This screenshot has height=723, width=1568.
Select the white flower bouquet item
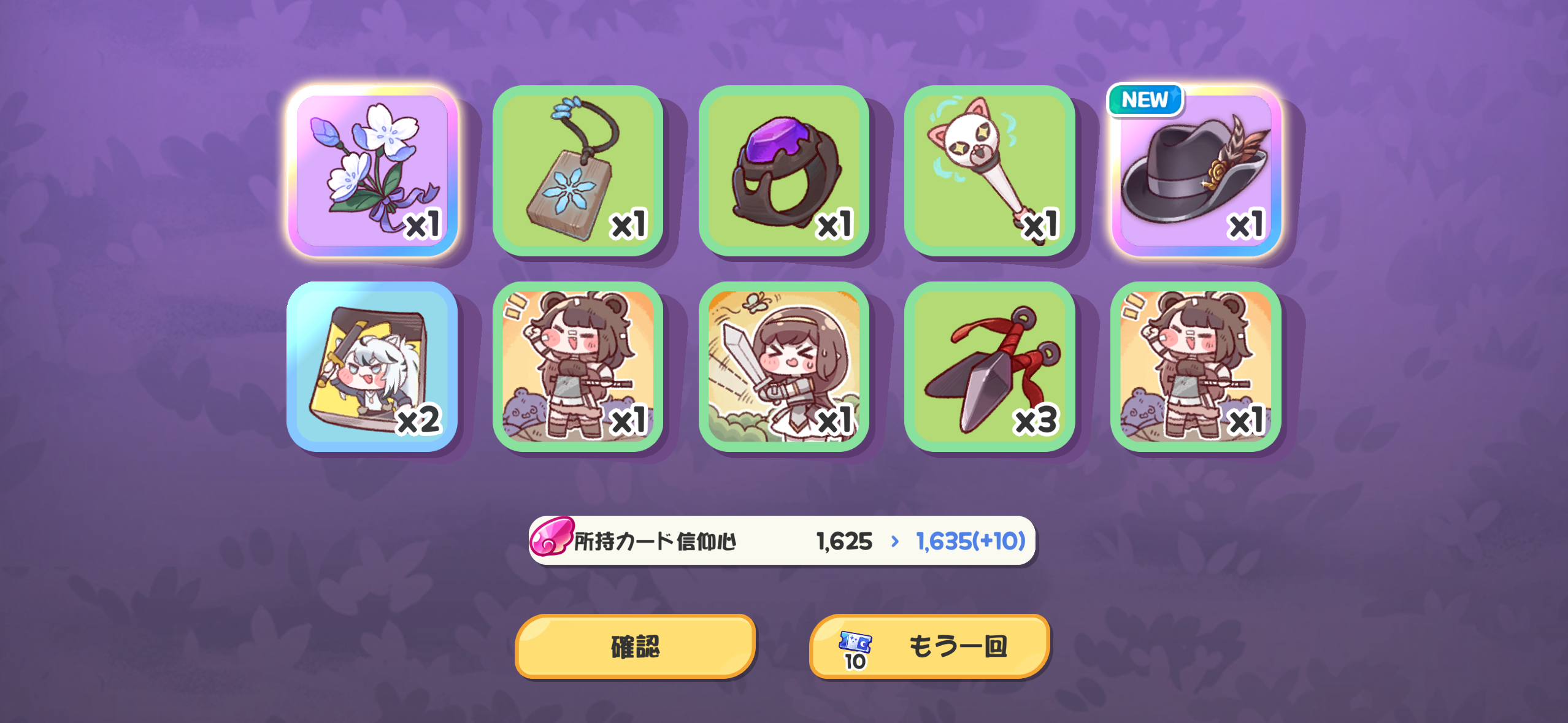coord(372,170)
